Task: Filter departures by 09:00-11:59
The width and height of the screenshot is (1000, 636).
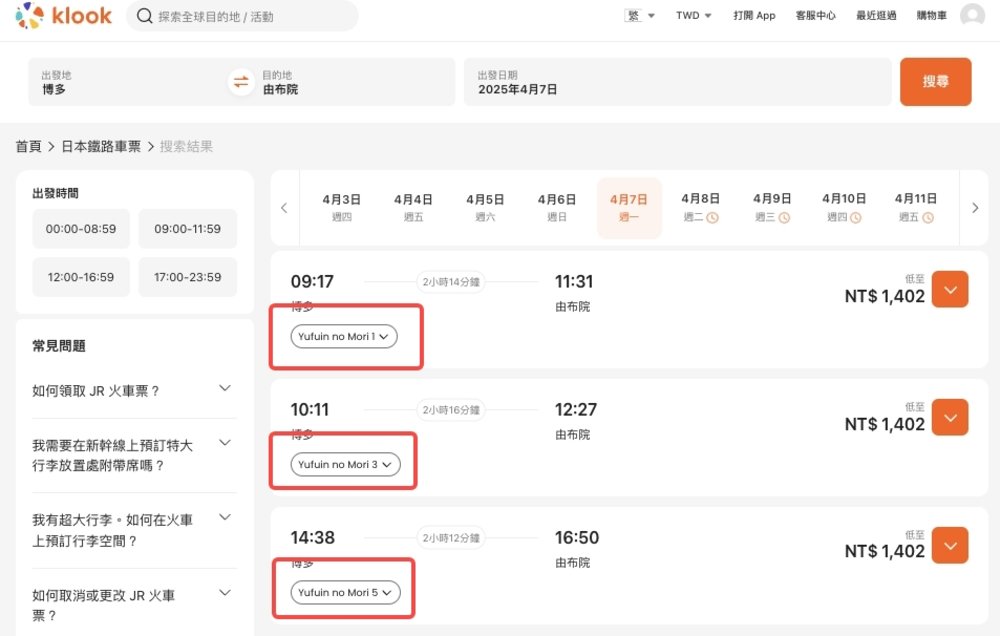Action: point(187,229)
